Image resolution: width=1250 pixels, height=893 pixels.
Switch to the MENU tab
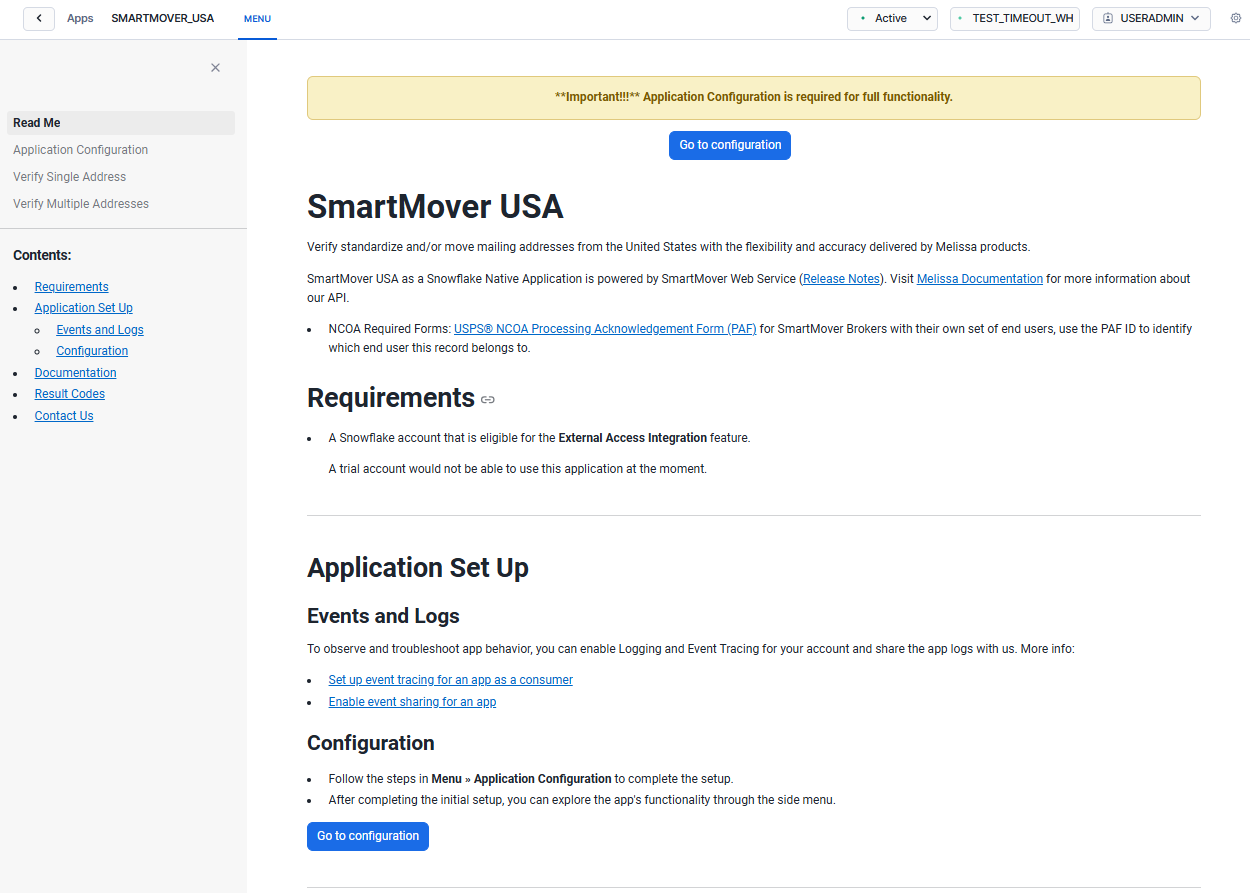257,19
